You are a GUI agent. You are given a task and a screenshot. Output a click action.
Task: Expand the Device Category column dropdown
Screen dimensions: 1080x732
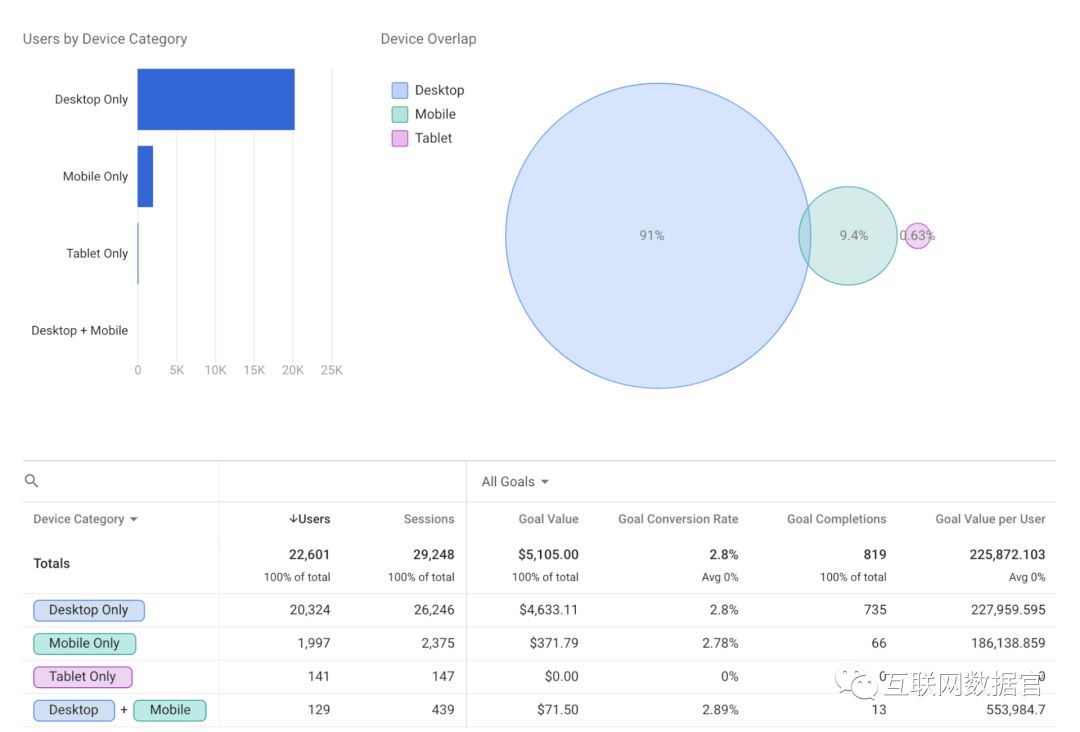point(85,519)
